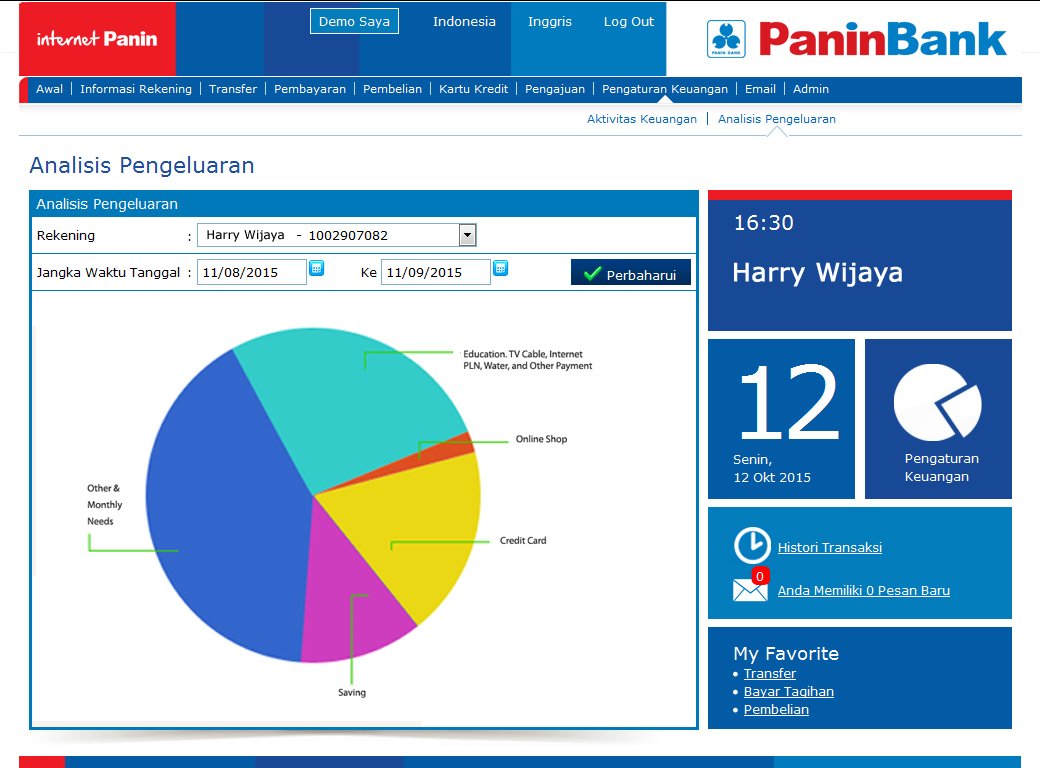Image resolution: width=1040 pixels, height=768 pixels.
Task: Click the orange Online Shop pie slice
Action: point(446,452)
